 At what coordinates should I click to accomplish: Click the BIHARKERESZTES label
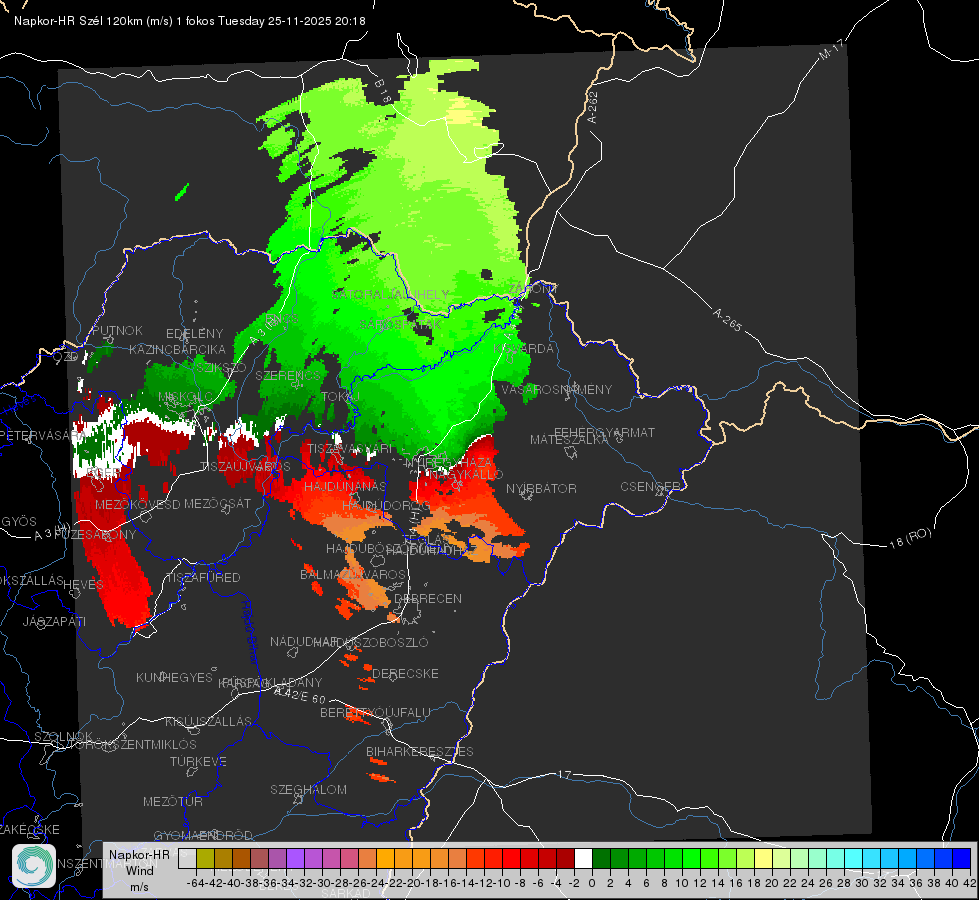click(420, 752)
